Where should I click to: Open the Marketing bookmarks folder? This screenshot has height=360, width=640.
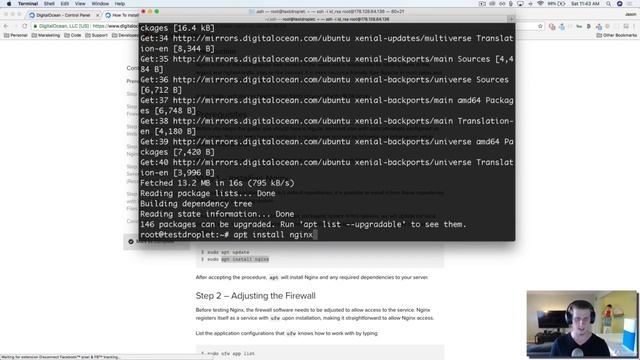(x=46, y=36)
